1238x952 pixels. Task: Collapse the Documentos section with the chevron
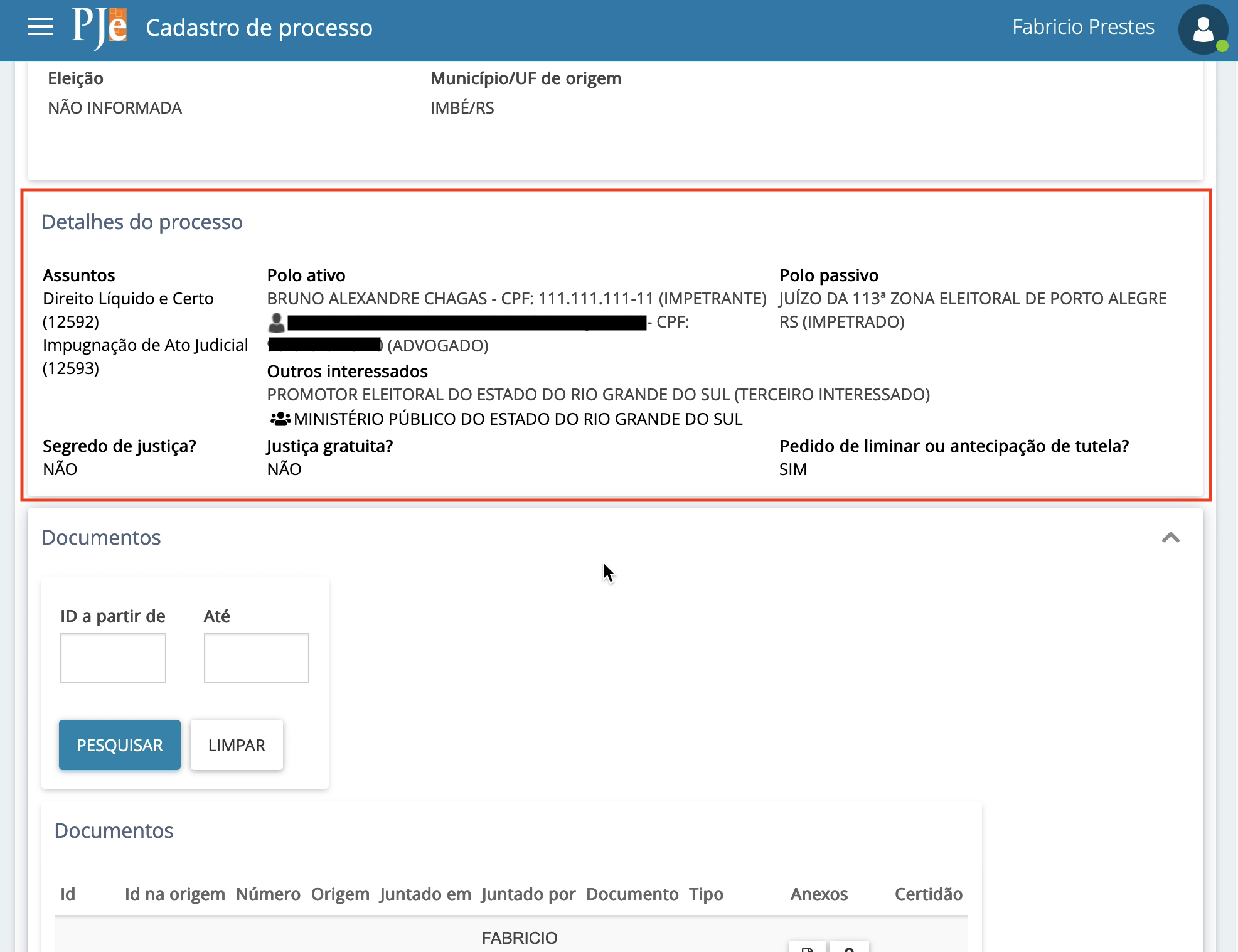pyautogui.click(x=1170, y=537)
